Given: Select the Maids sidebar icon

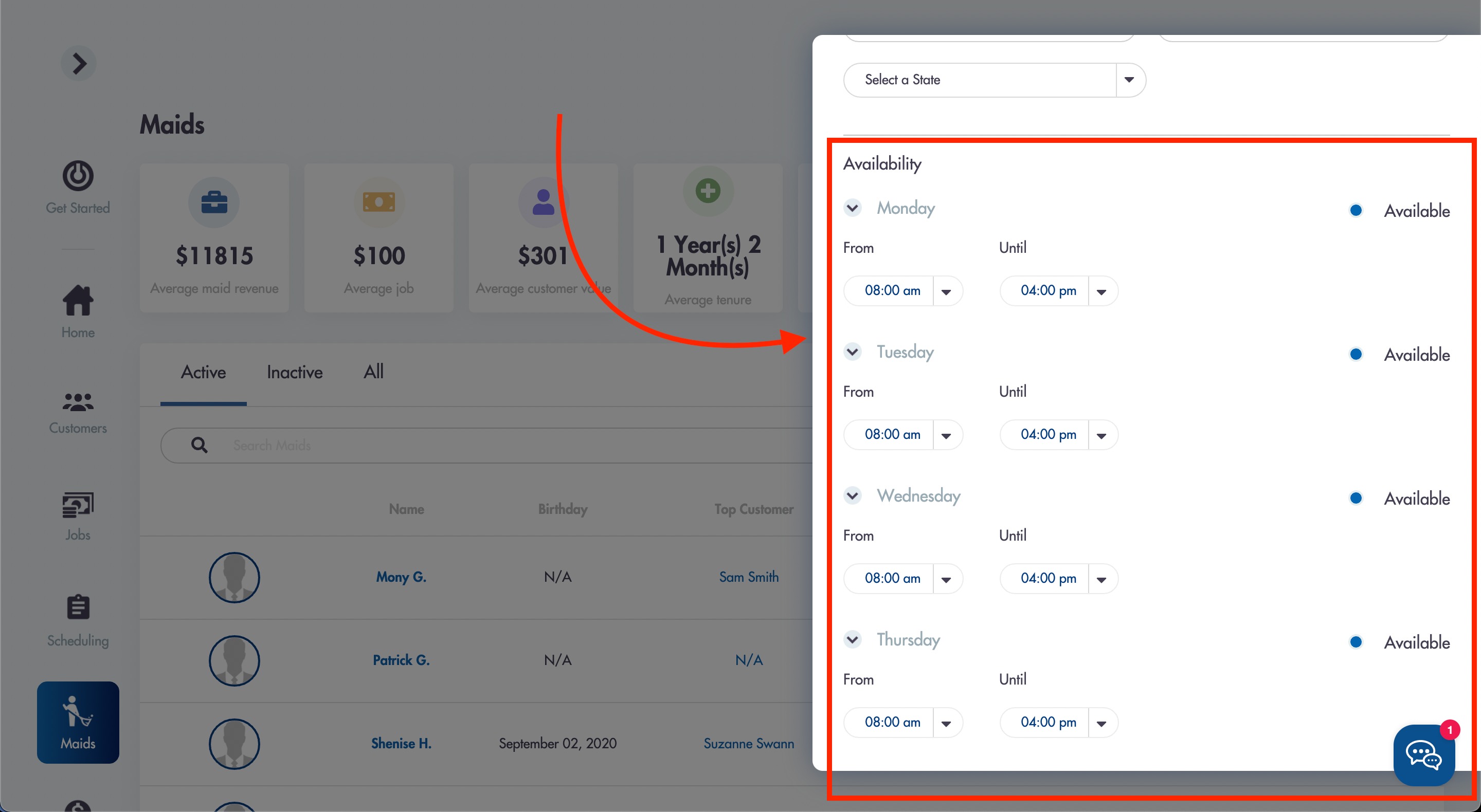Looking at the screenshot, I should point(78,723).
